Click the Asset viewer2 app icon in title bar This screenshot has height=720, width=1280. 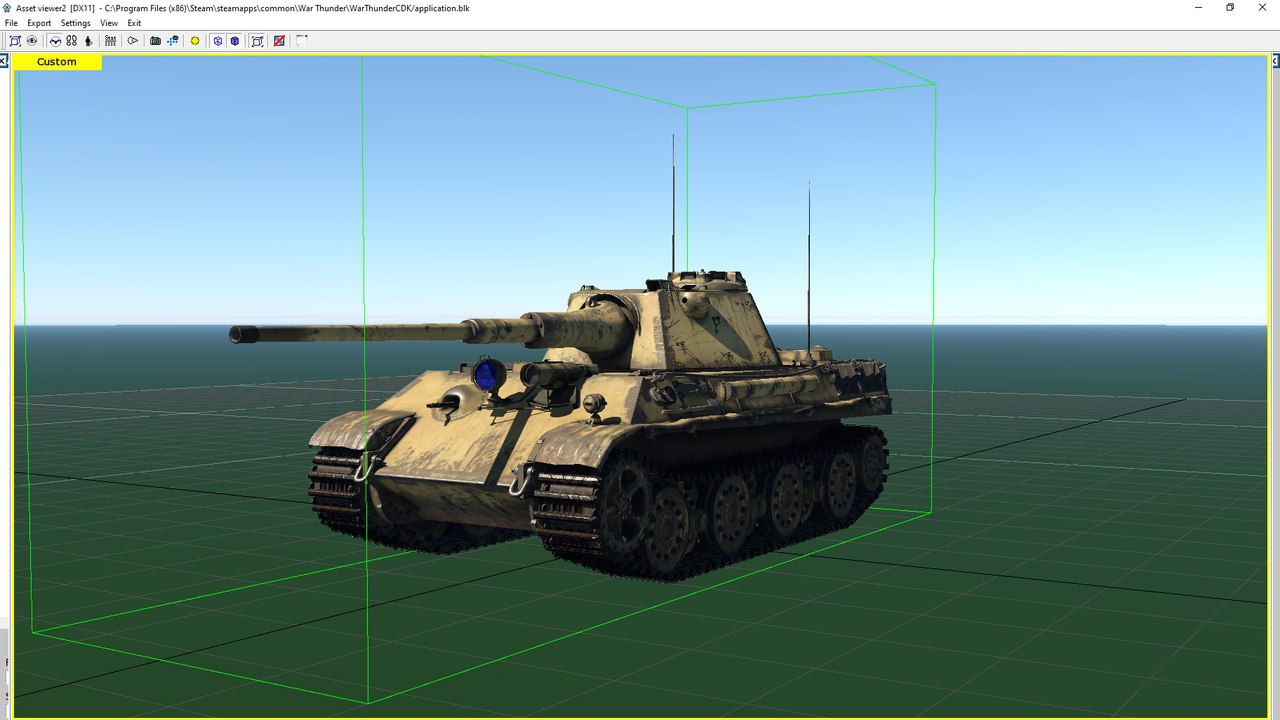click(7, 7)
